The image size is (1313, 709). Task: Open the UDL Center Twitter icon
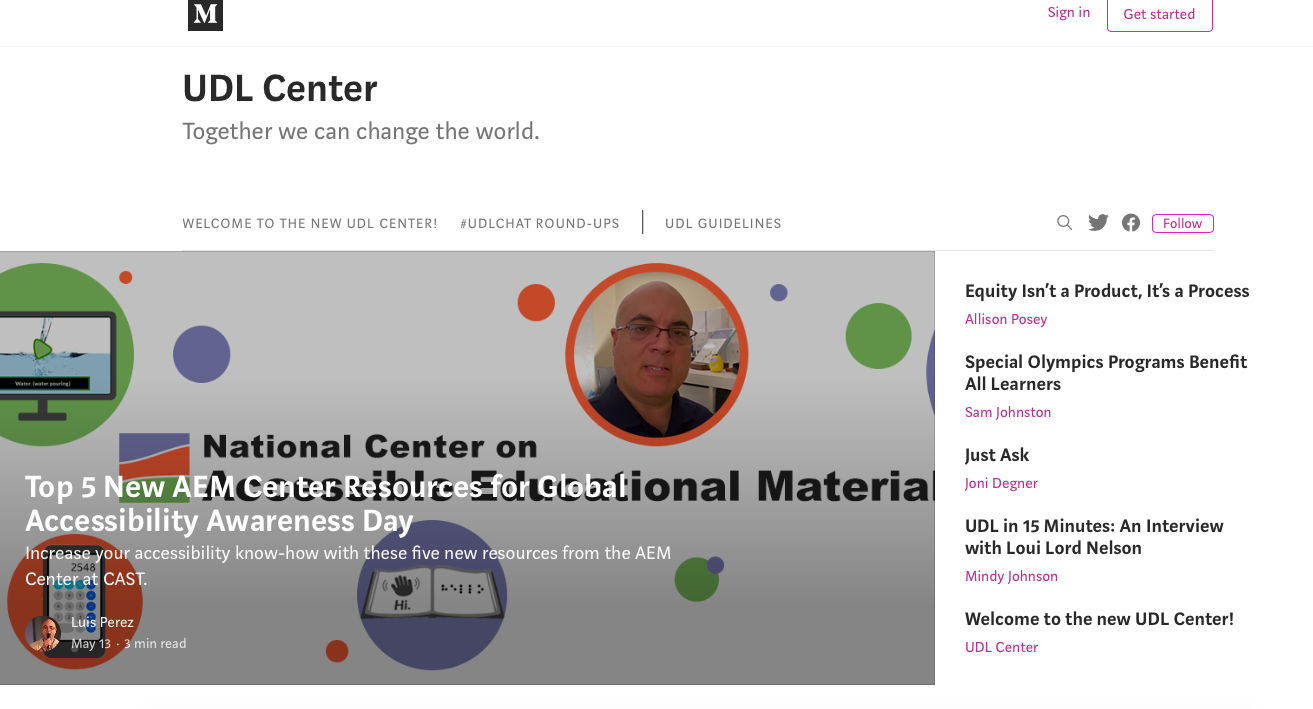tap(1098, 222)
